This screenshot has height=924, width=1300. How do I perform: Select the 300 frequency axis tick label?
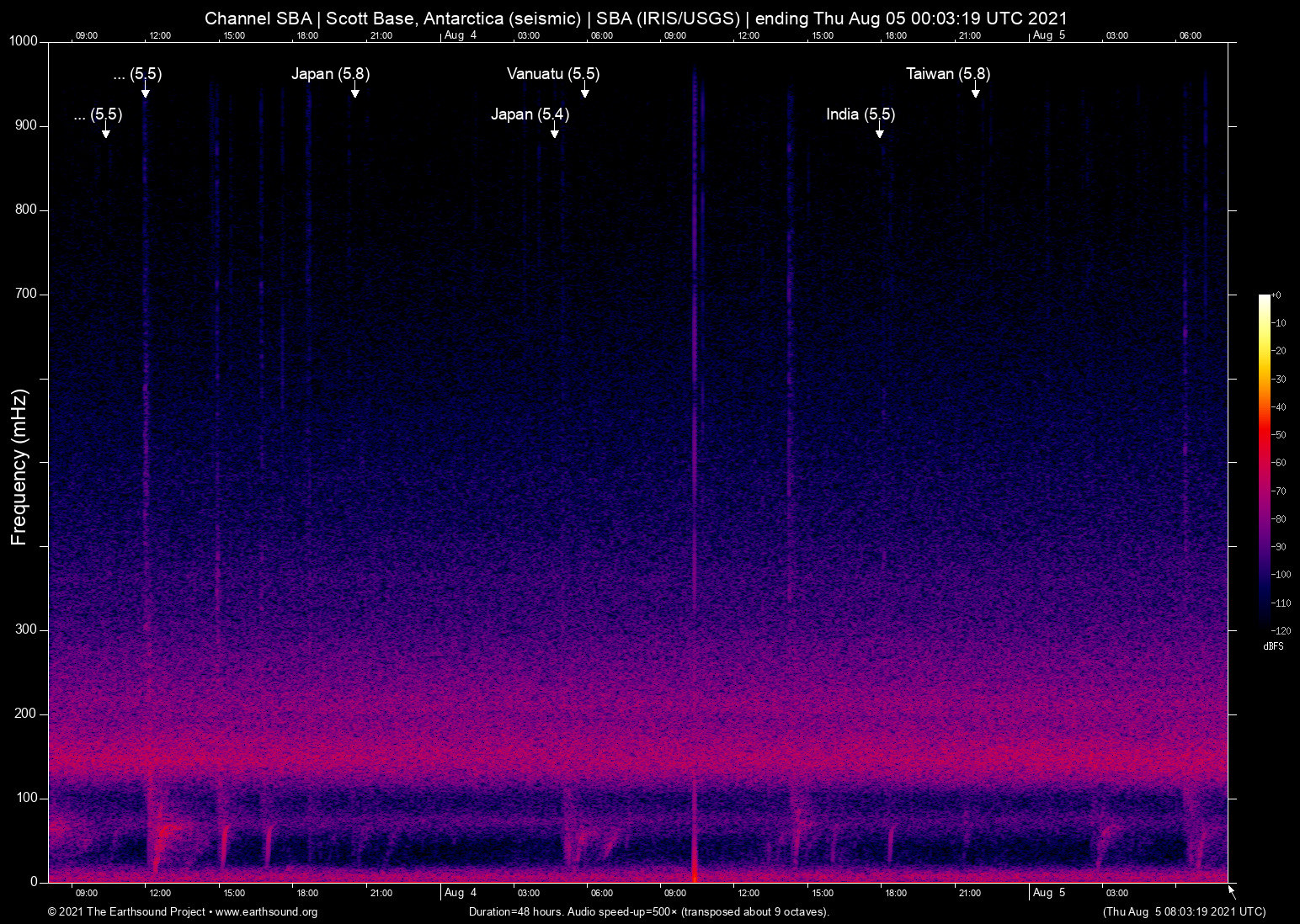tap(26, 629)
